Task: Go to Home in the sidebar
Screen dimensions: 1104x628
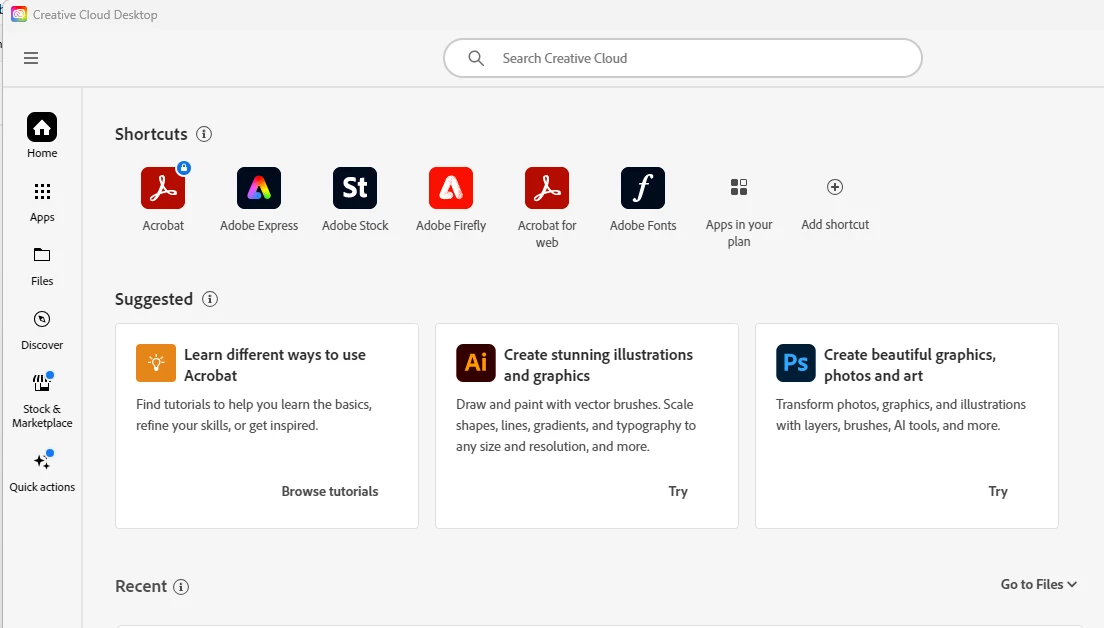Action: coord(42,136)
